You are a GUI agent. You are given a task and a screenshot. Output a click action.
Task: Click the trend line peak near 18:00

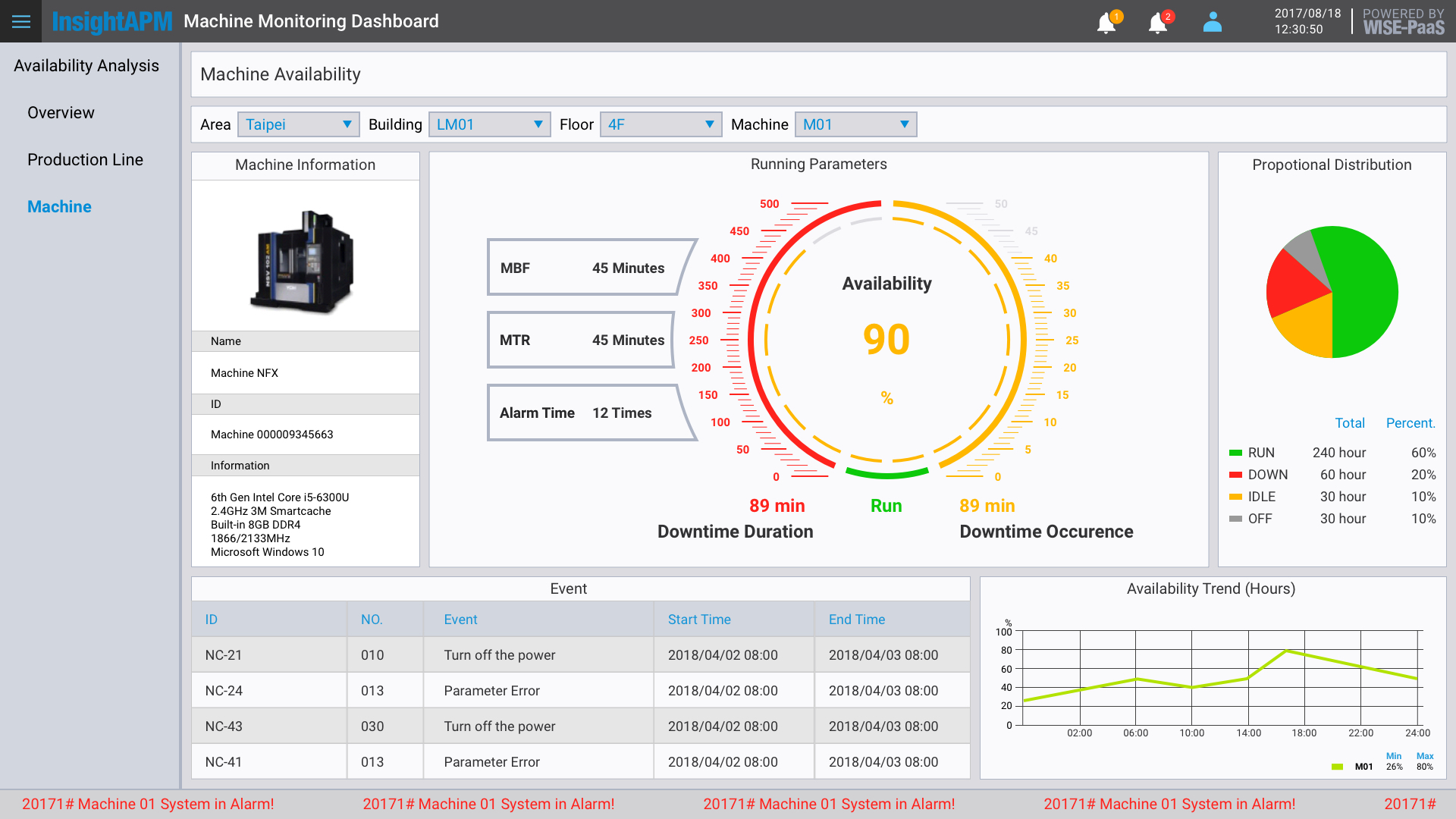point(1286,651)
